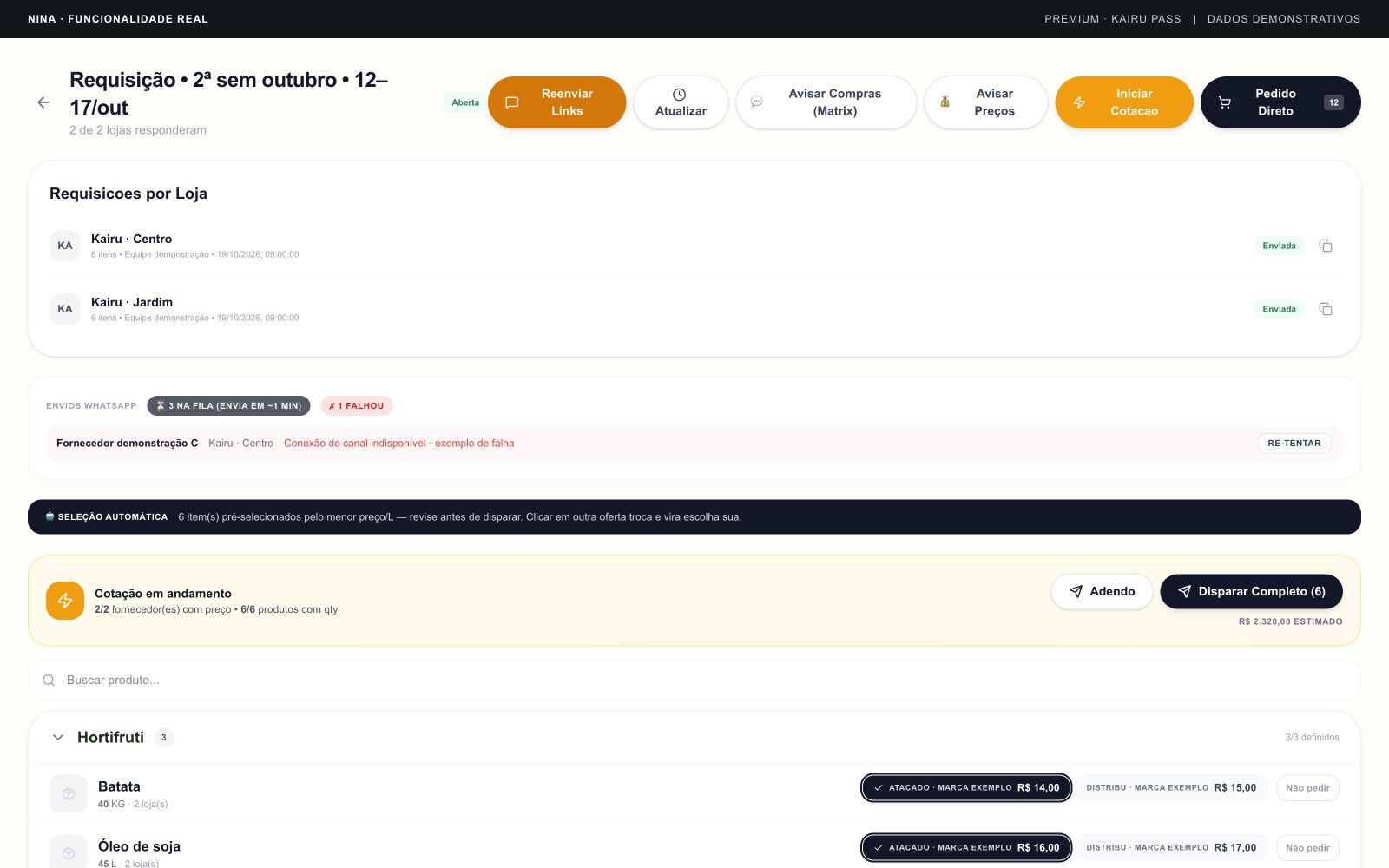This screenshot has width=1389, height=868.
Task: Click the search magnifier icon
Action: pyautogui.click(x=49, y=680)
